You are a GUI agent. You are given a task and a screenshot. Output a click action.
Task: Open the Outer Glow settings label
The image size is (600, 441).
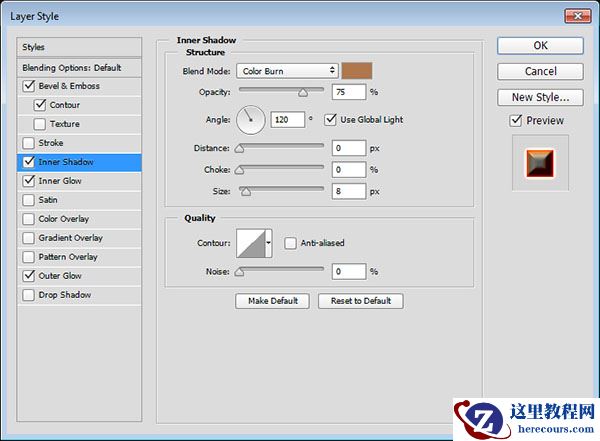(x=60, y=276)
